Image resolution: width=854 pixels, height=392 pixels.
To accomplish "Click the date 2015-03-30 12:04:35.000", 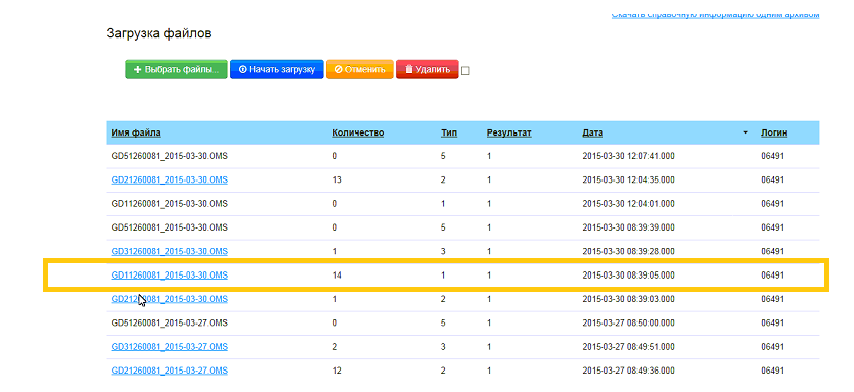I will click(x=629, y=180).
